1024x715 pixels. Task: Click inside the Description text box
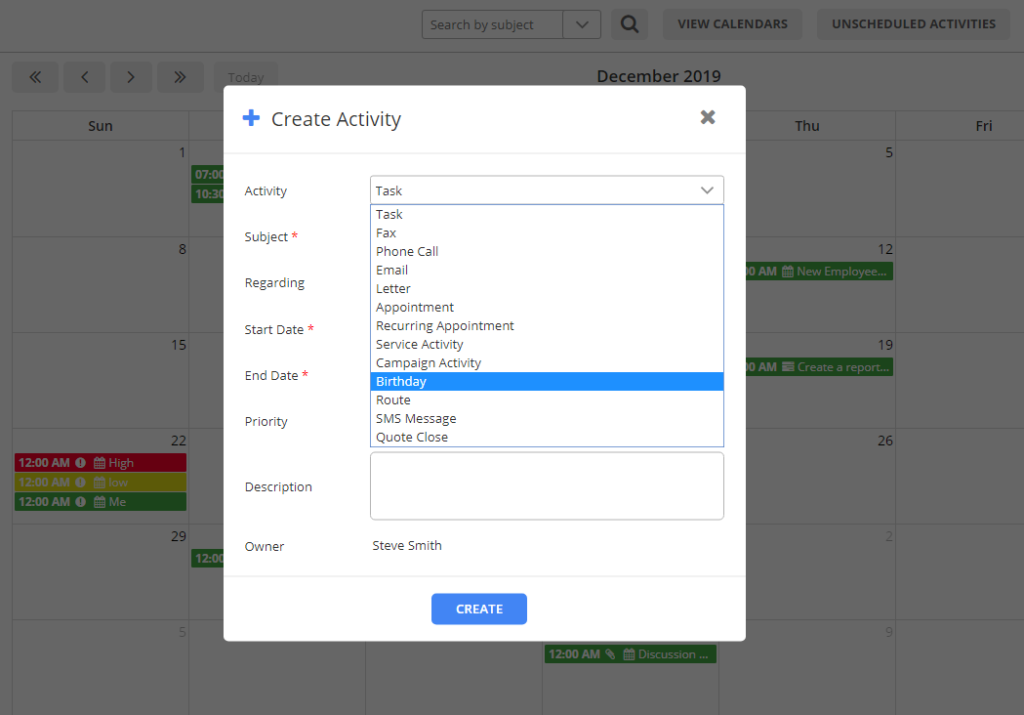pyautogui.click(x=547, y=487)
